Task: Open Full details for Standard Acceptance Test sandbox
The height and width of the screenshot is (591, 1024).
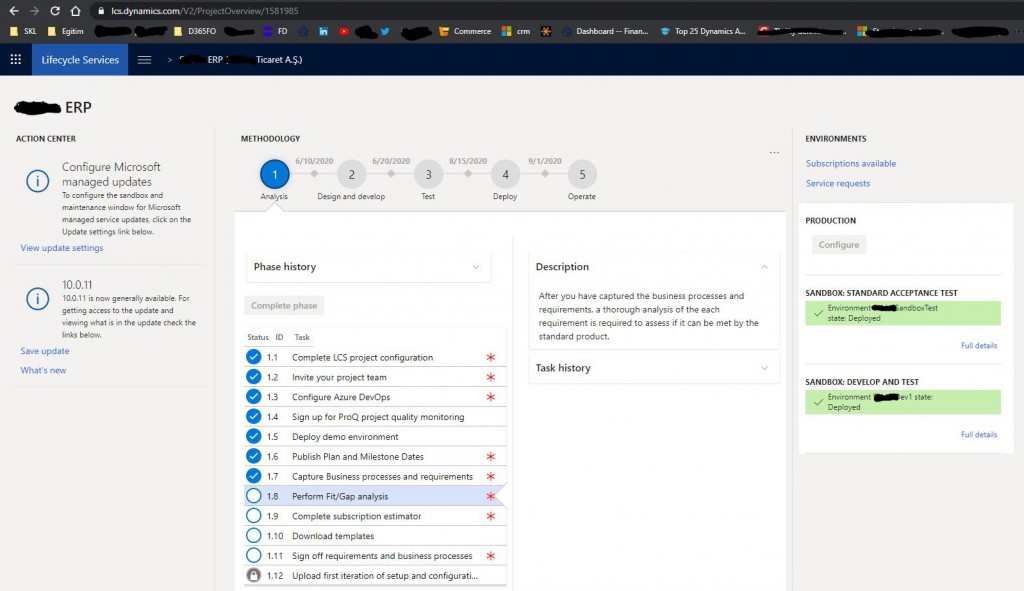Action: (978, 345)
